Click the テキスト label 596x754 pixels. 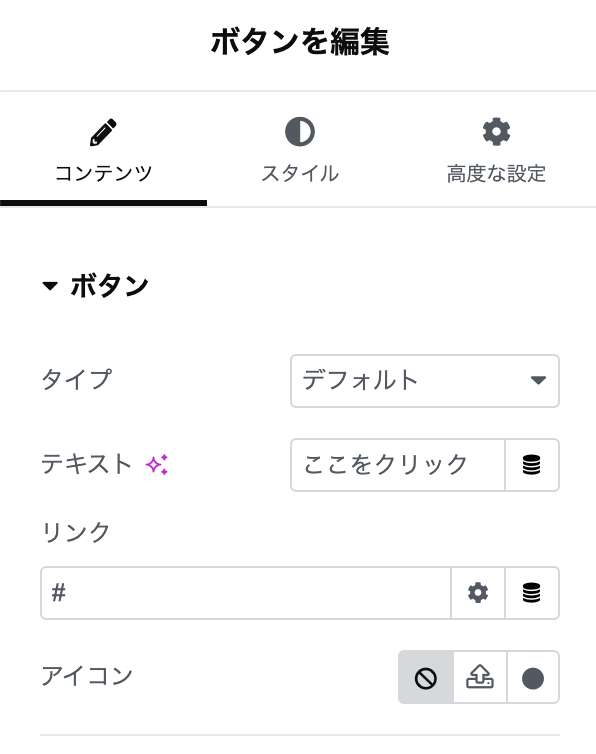tap(86, 465)
